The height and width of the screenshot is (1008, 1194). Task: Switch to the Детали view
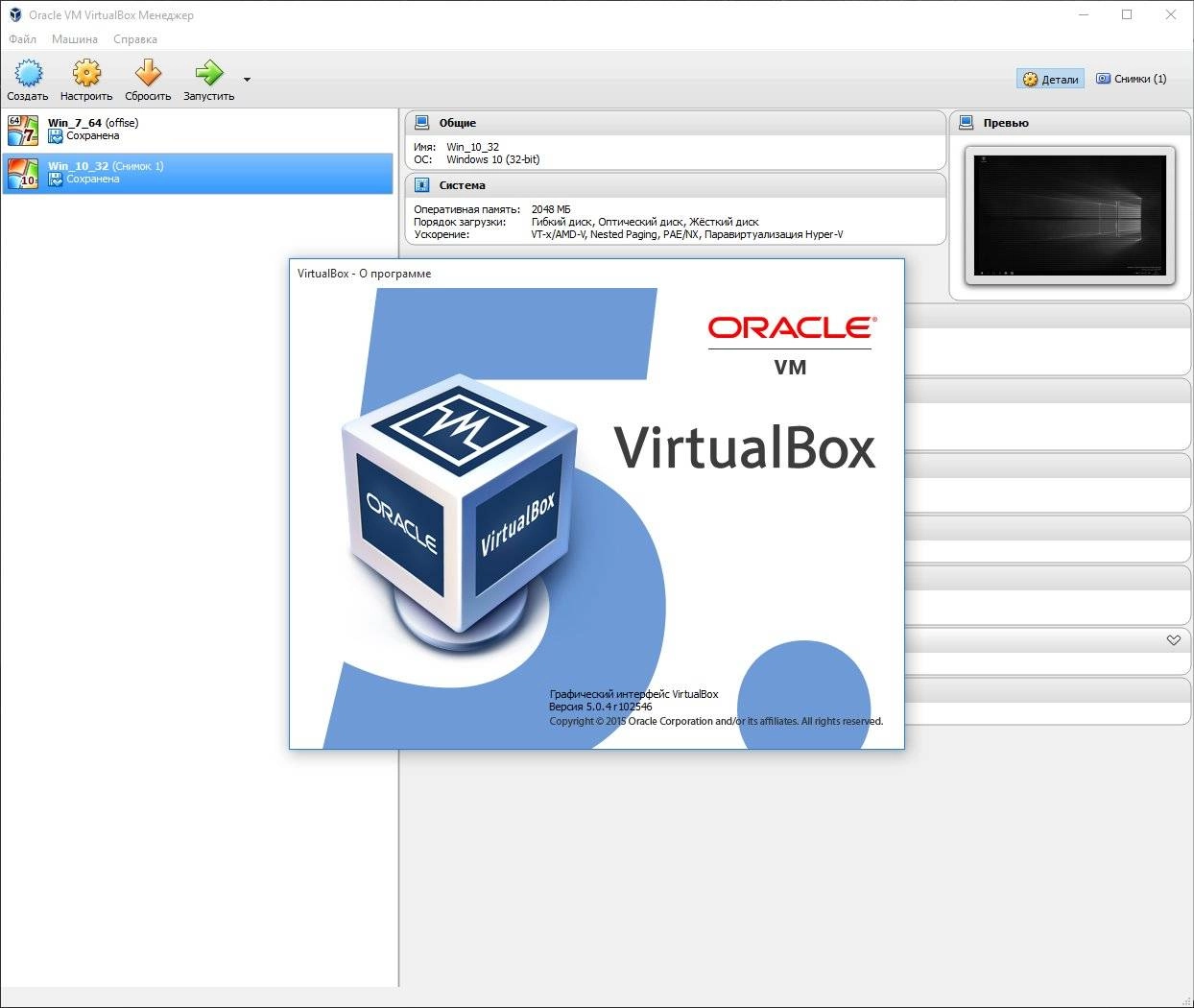[1050, 79]
